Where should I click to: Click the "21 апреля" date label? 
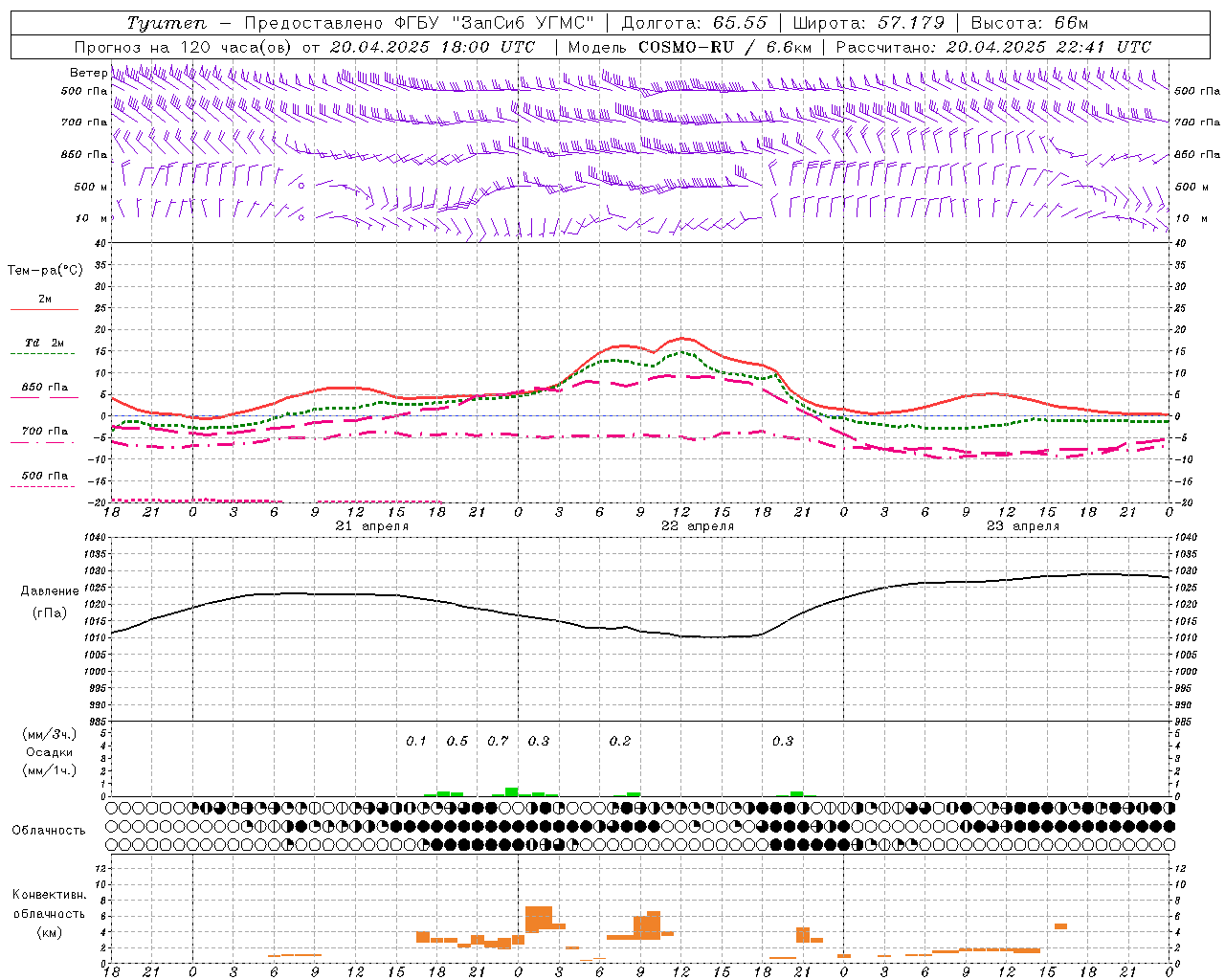click(372, 525)
